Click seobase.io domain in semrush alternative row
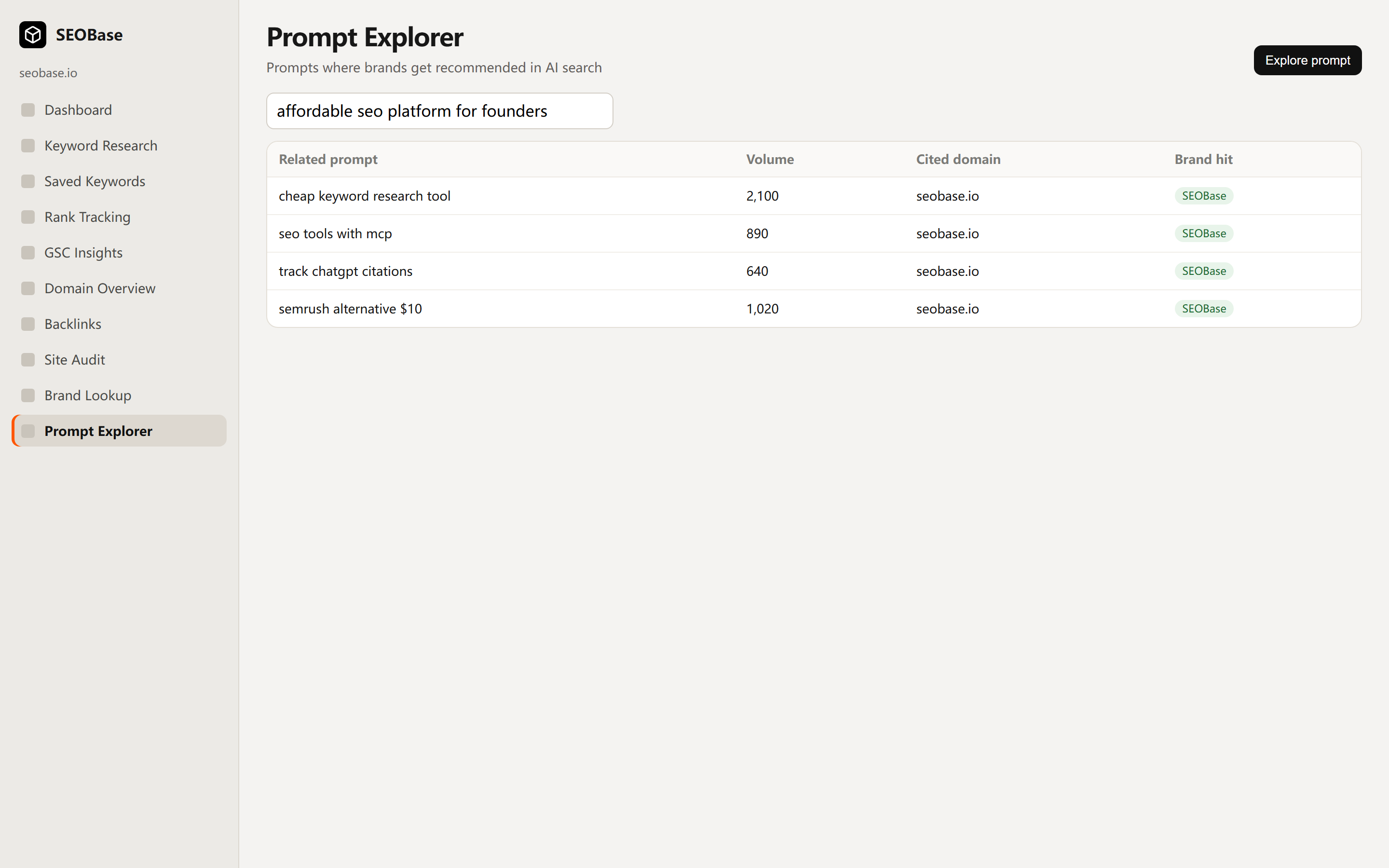This screenshot has width=1389, height=868. (x=947, y=309)
